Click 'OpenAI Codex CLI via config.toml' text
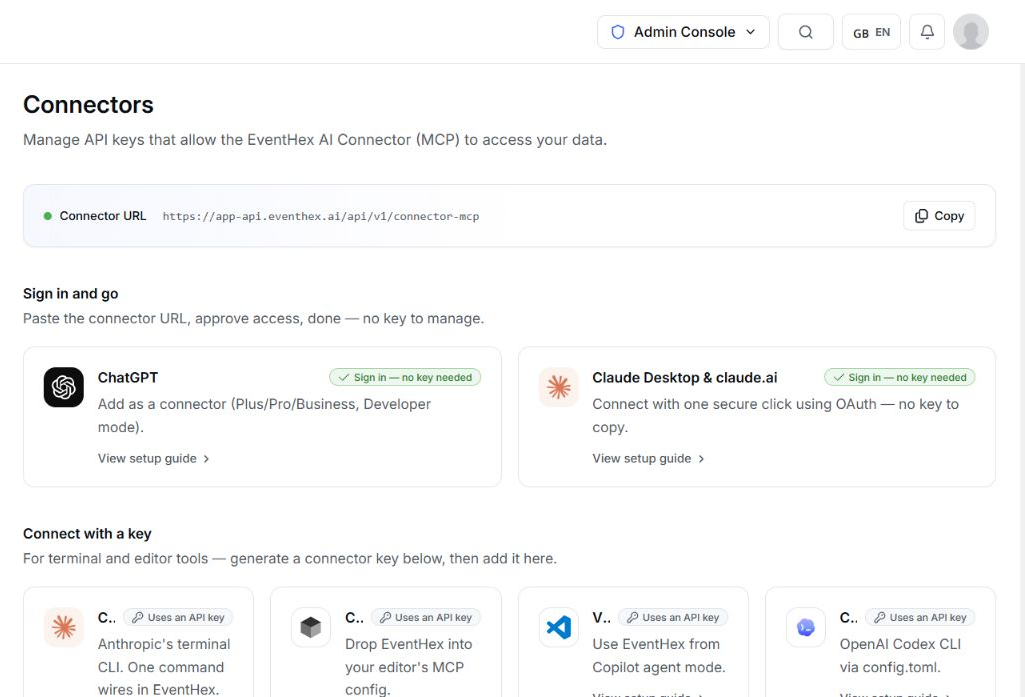1025x697 pixels. click(x=900, y=655)
